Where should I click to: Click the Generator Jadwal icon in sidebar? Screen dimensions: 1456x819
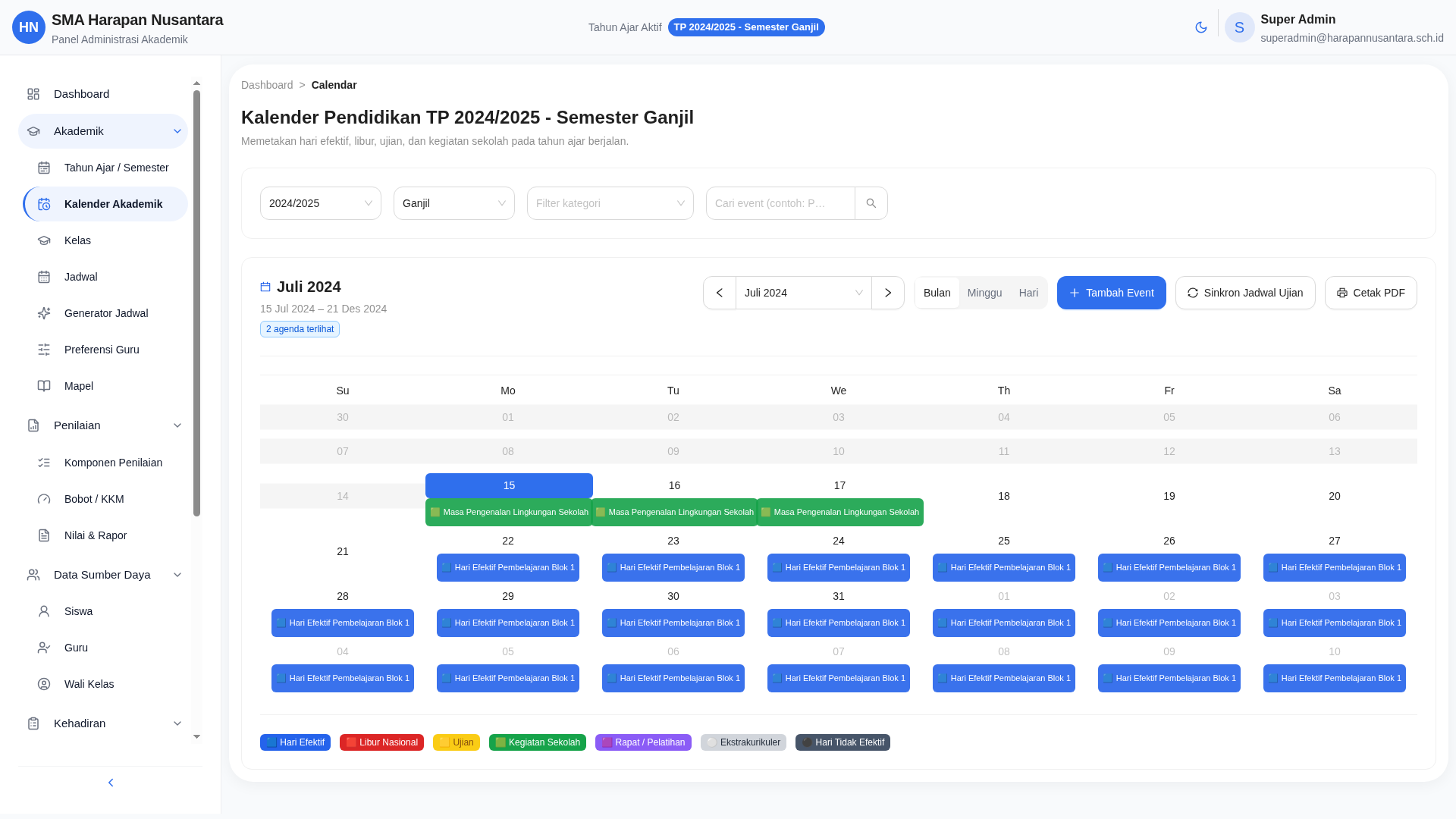45,312
